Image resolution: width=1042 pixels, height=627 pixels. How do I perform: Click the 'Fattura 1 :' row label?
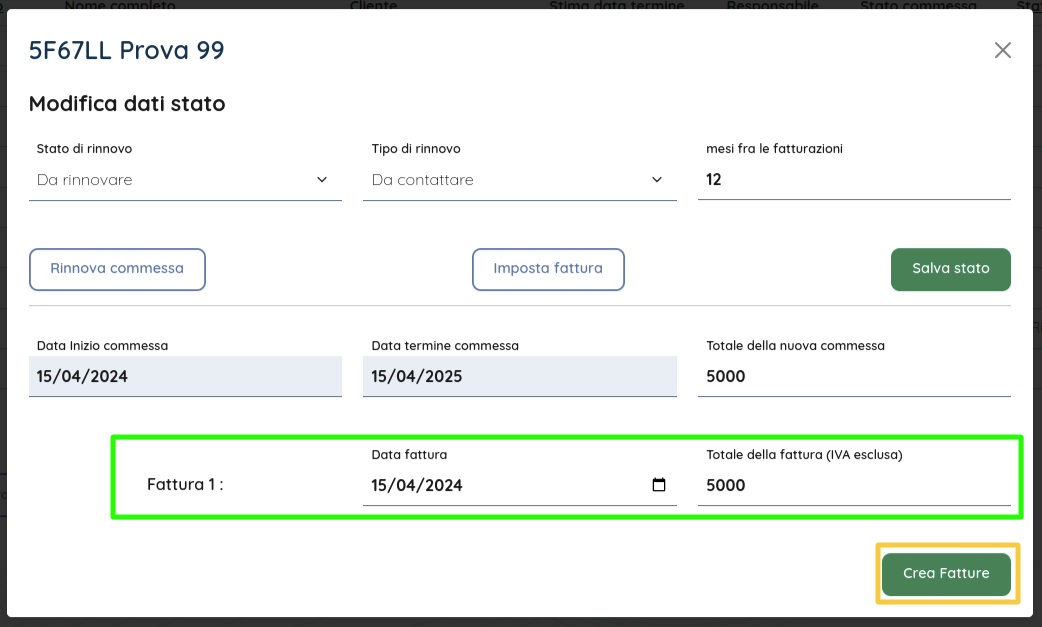click(x=185, y=485)
